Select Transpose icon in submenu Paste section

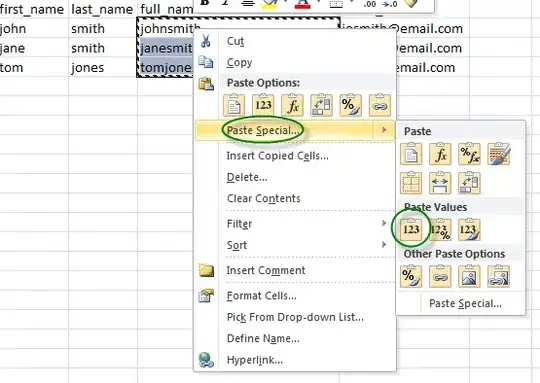(x=469, y=183)
